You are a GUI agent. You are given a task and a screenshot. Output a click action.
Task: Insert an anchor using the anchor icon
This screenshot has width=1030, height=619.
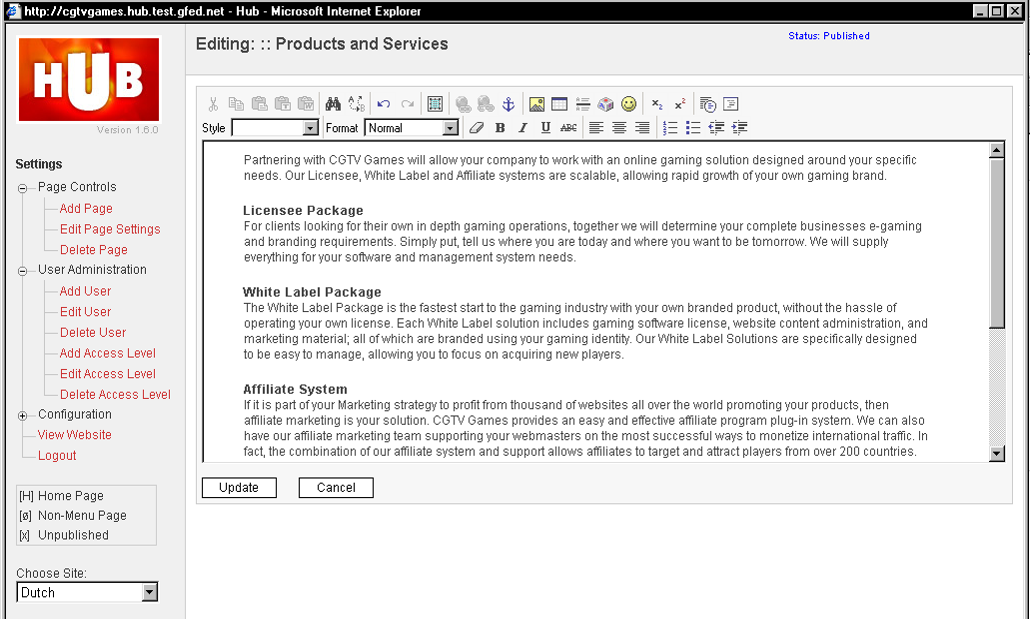508,104
